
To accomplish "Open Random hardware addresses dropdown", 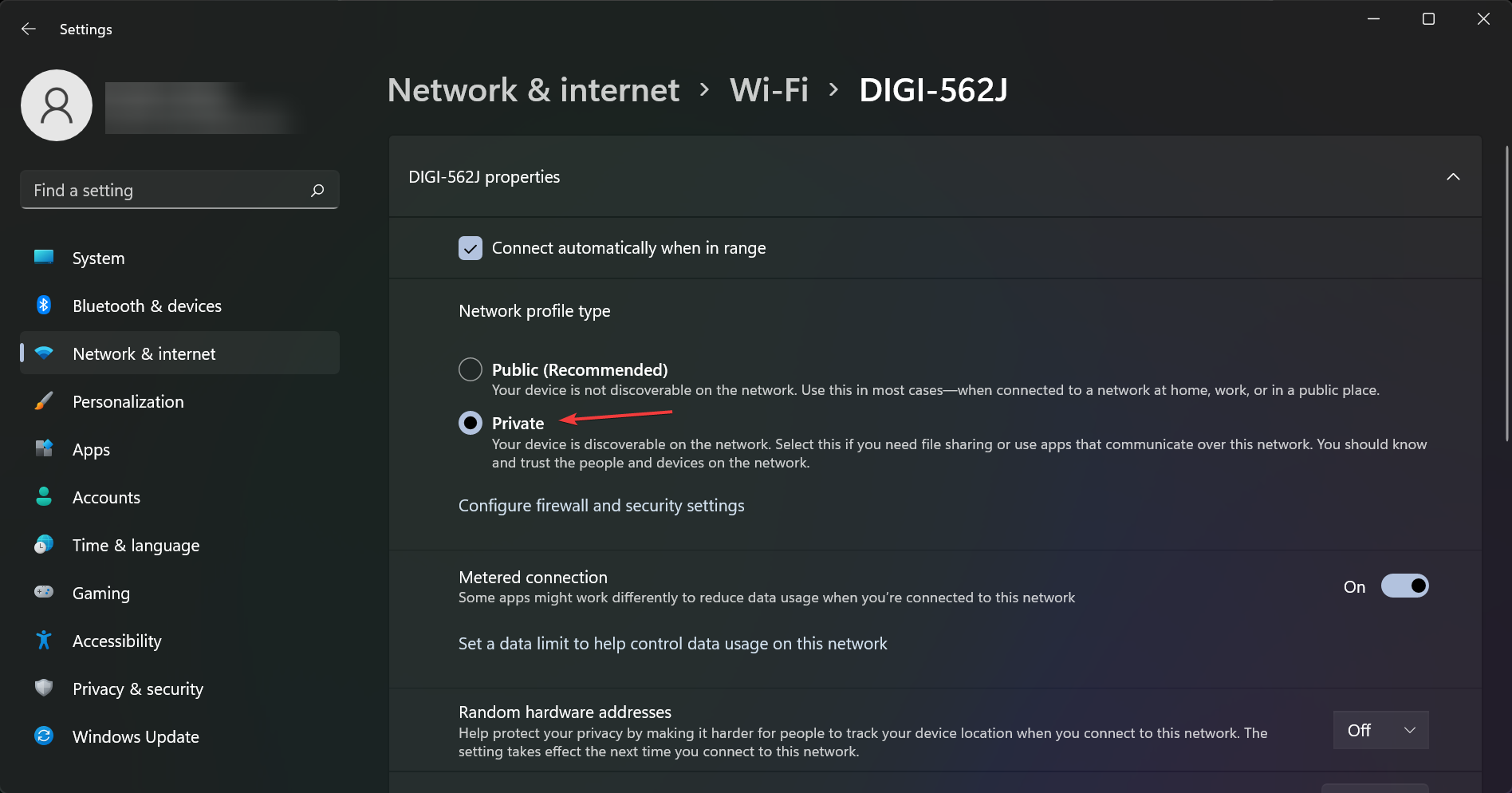I will pyautogui.click(x=1380, y=730).
